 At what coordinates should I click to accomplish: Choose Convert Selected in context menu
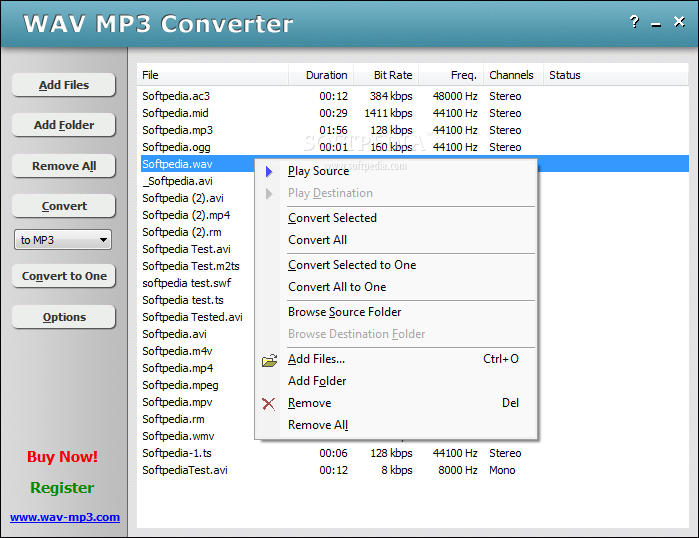[396, 218]
